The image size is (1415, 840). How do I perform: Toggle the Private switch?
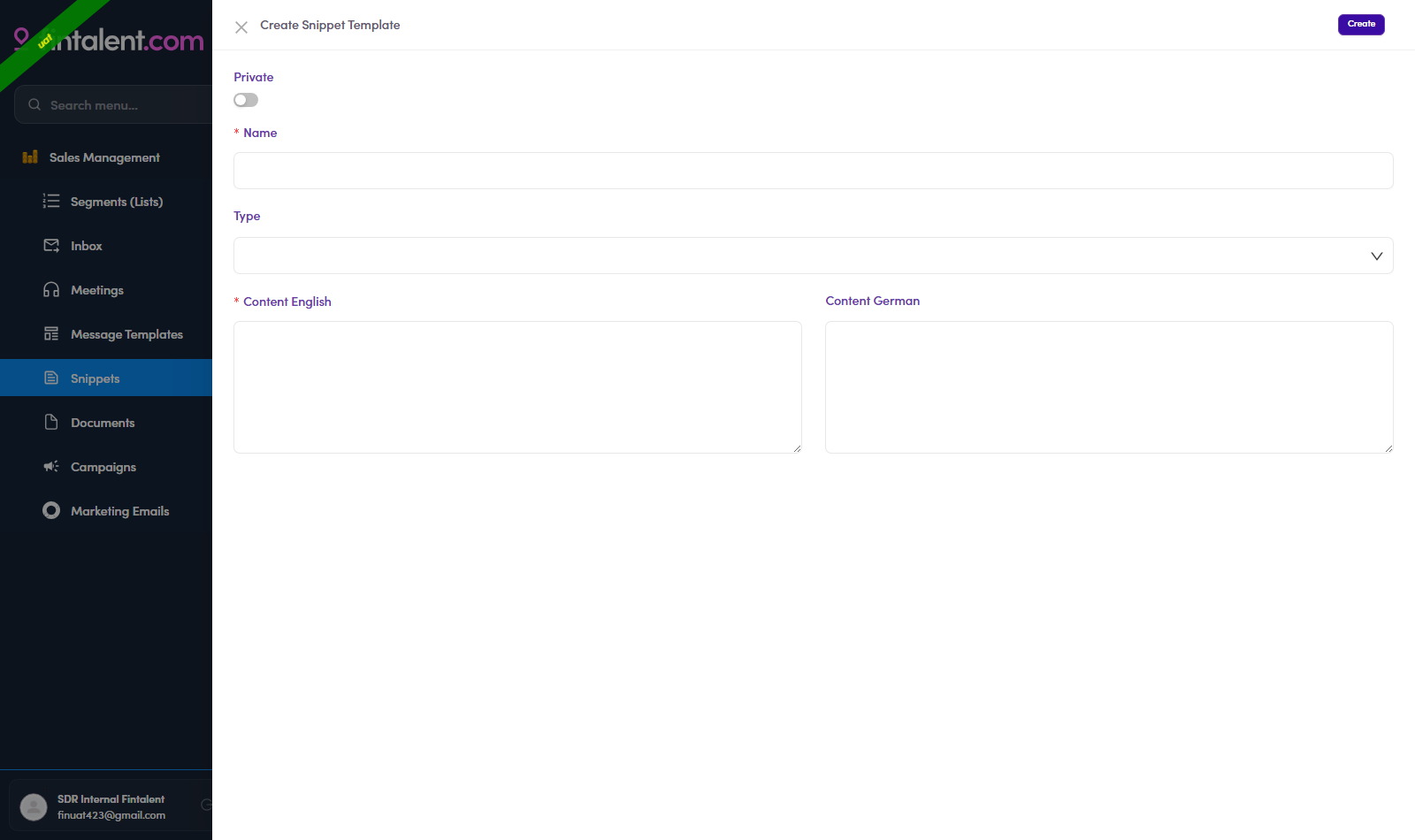click(246, 100)
